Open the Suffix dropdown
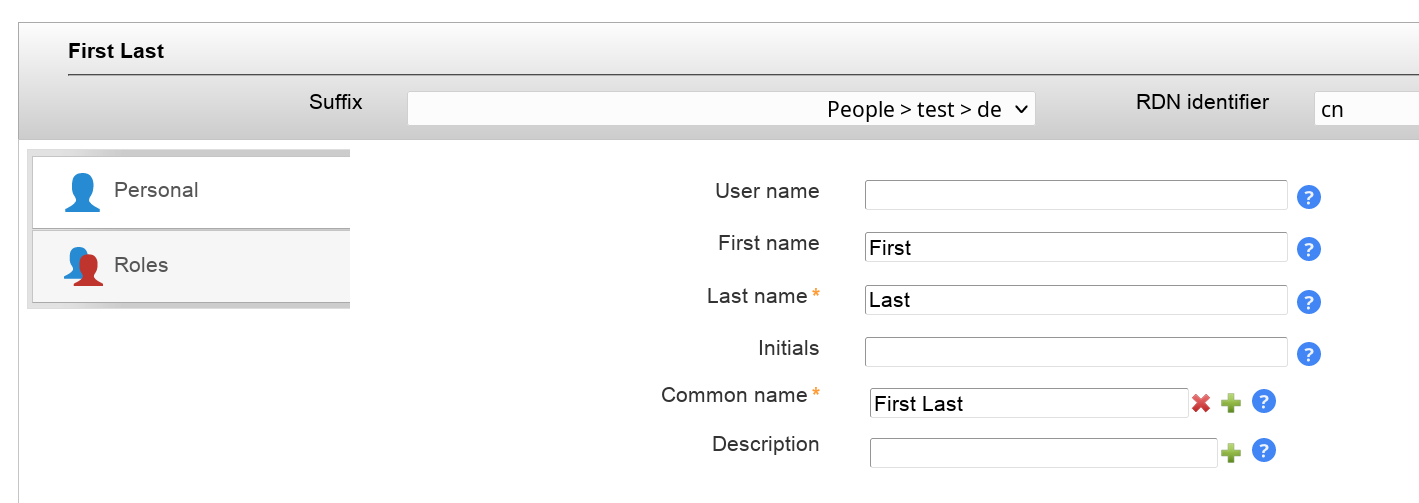1419x503 pixels. point(720,109)
